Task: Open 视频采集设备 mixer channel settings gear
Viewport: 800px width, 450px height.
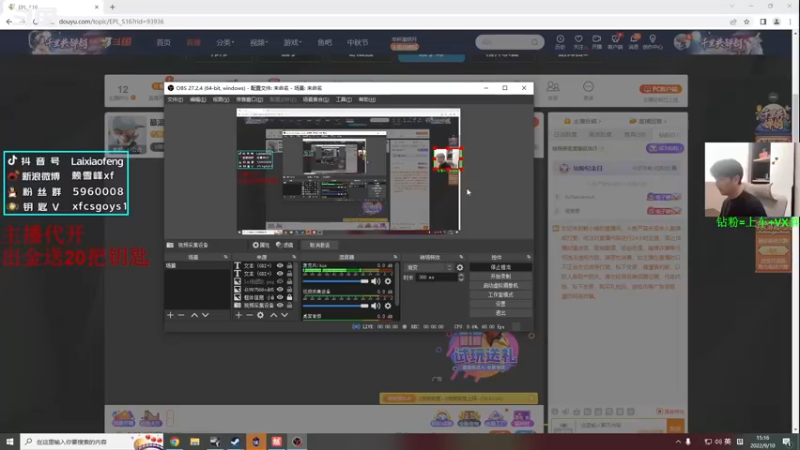Action: (x=388, y=306)
